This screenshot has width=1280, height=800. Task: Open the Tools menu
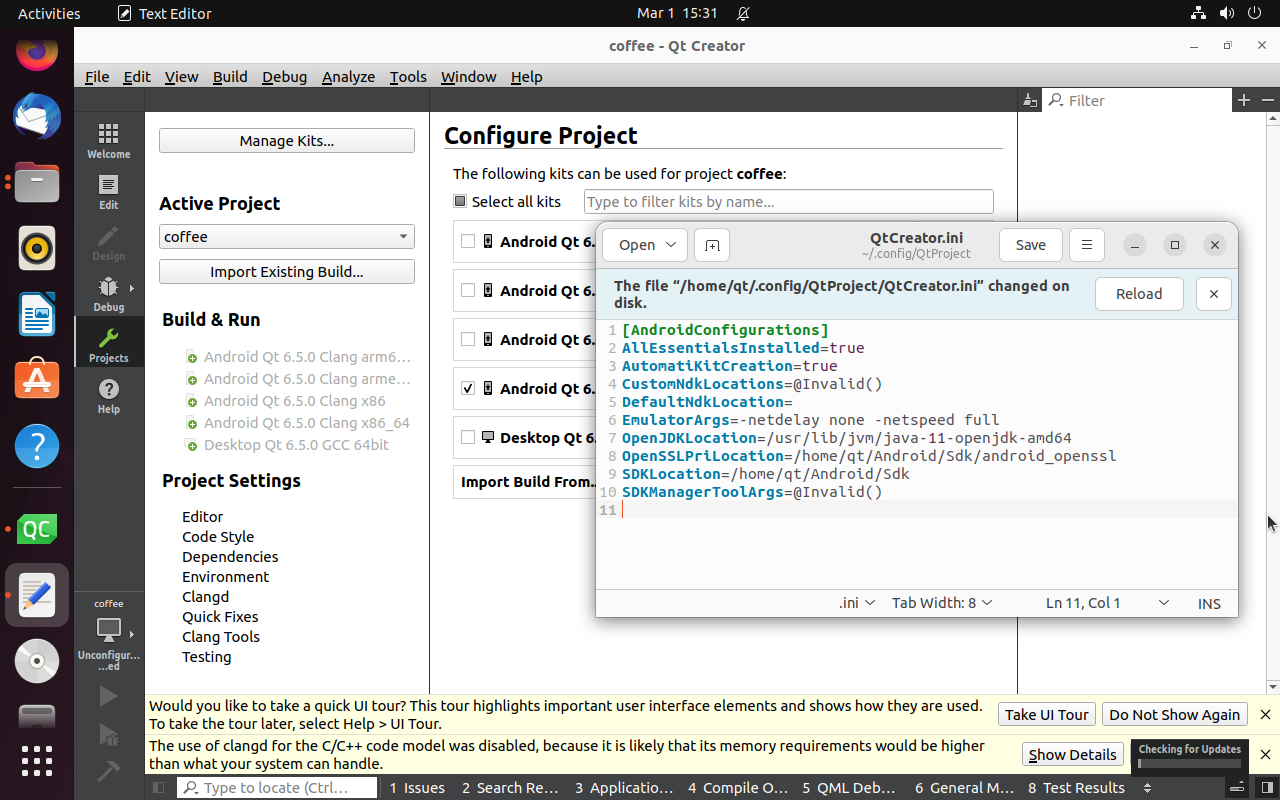[x=408, y=77]
